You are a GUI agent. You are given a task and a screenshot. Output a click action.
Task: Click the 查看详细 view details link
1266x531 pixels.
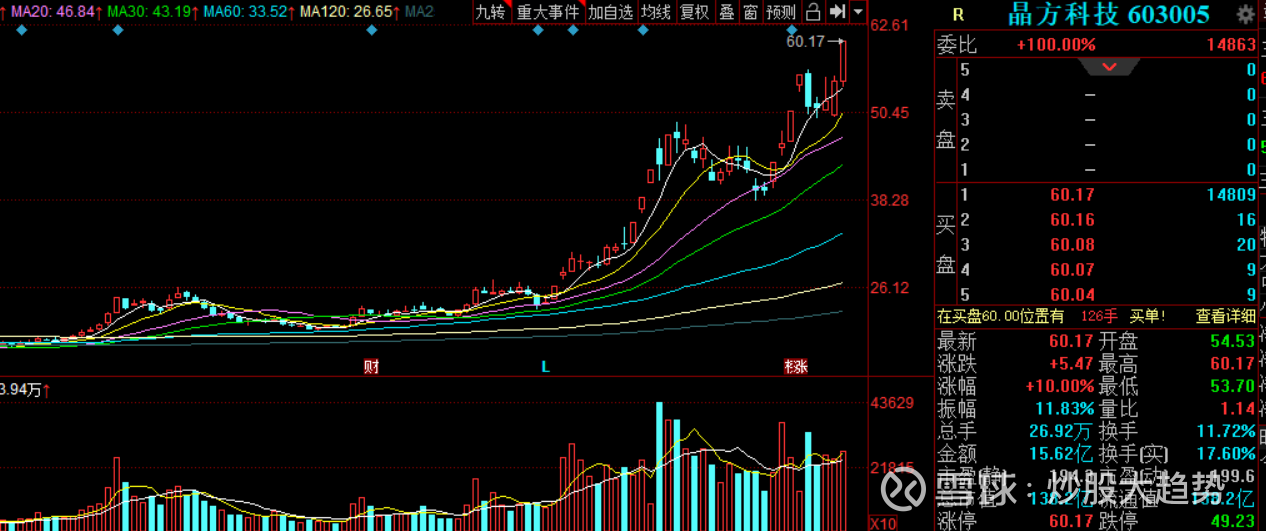coord(1225,316)
